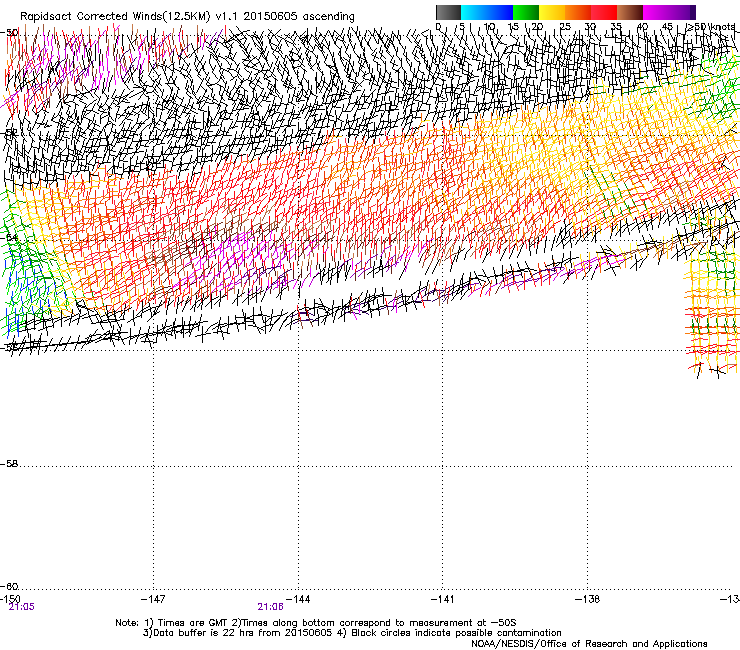This screenshot has width=740, height=650.
Task: Click the -138 longitude label
Action: [588, 599]
